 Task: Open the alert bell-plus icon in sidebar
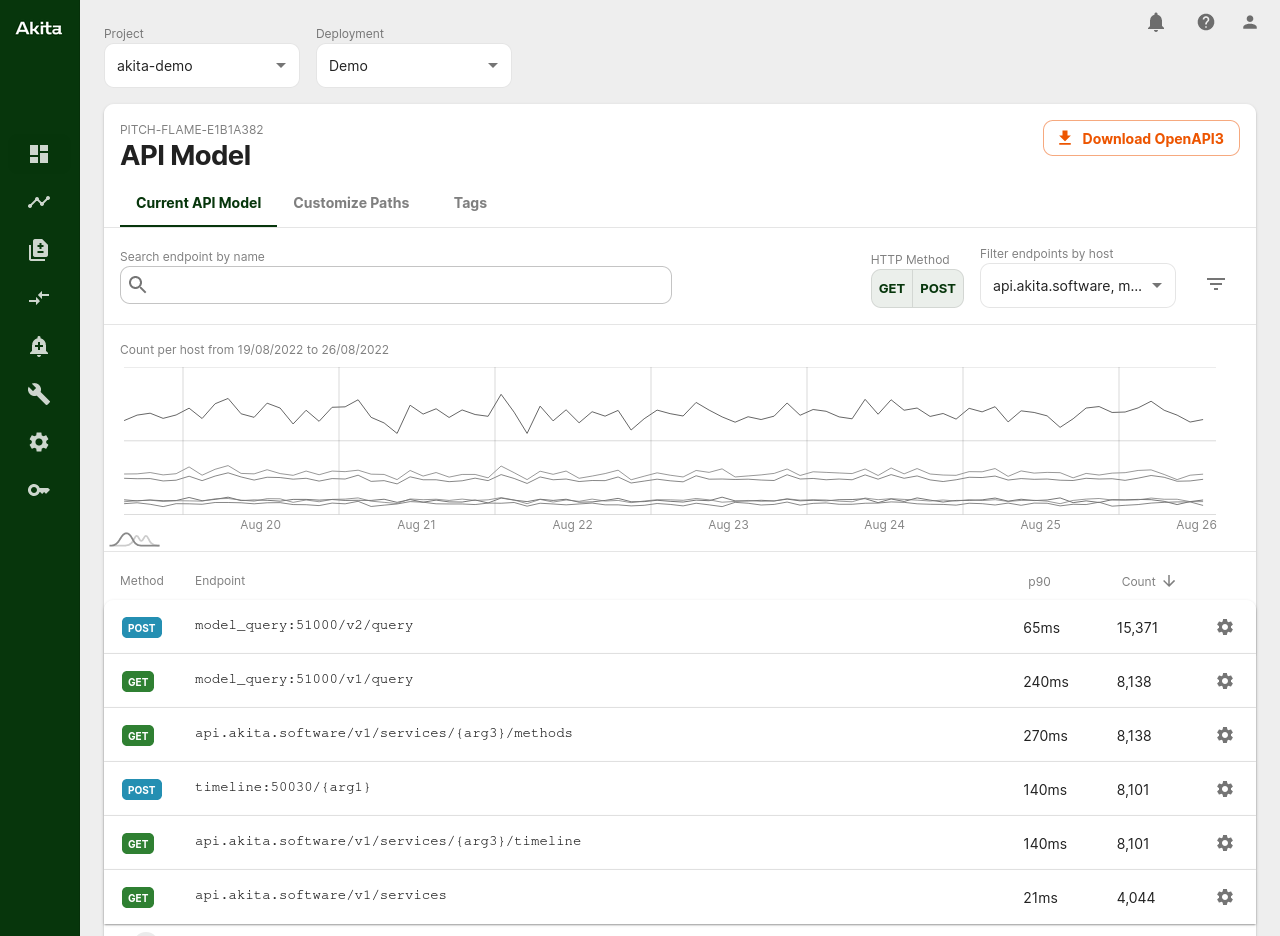(x=39, y=346)
